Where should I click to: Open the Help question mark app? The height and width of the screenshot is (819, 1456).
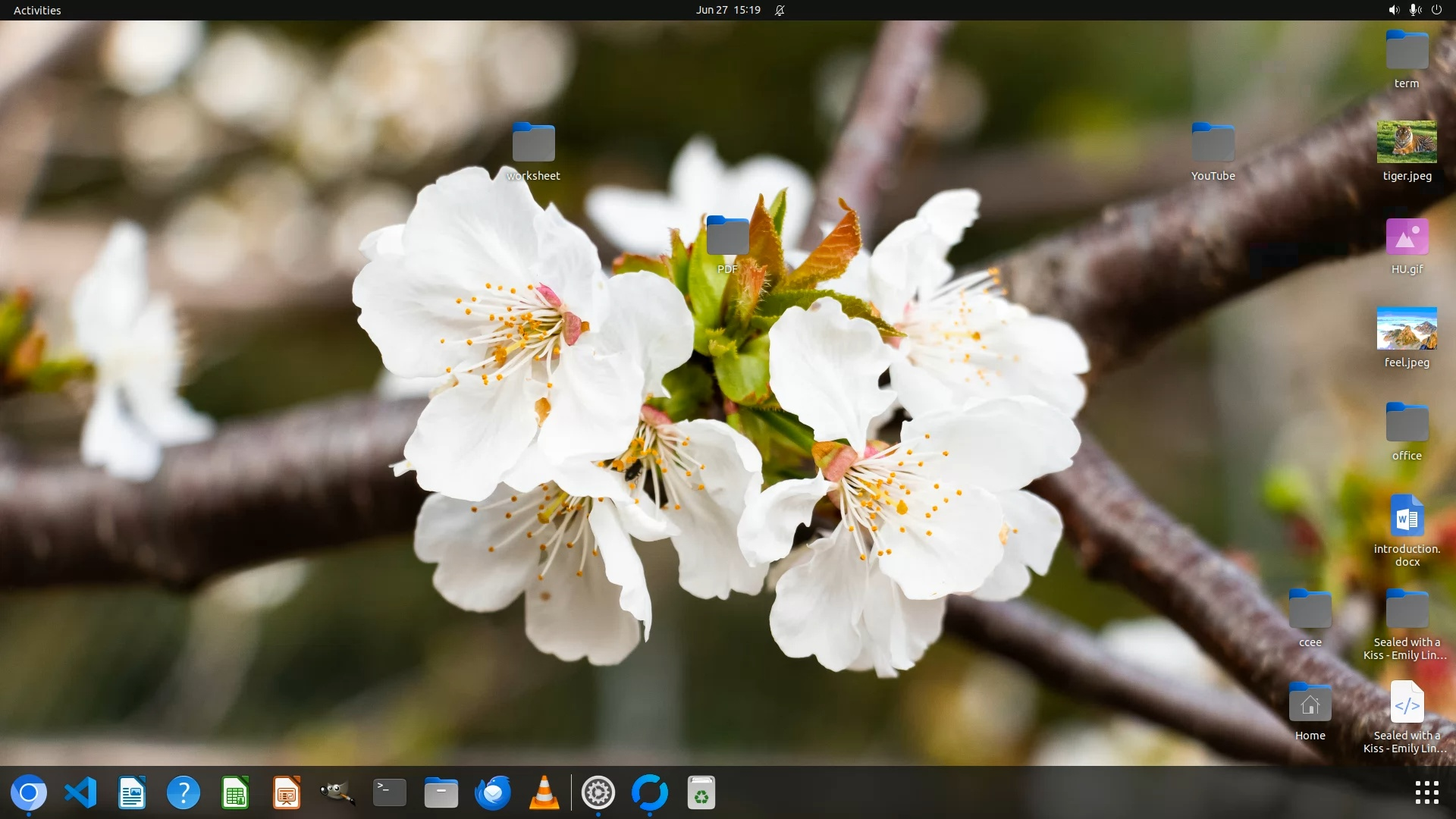click(x=184, y=793)
